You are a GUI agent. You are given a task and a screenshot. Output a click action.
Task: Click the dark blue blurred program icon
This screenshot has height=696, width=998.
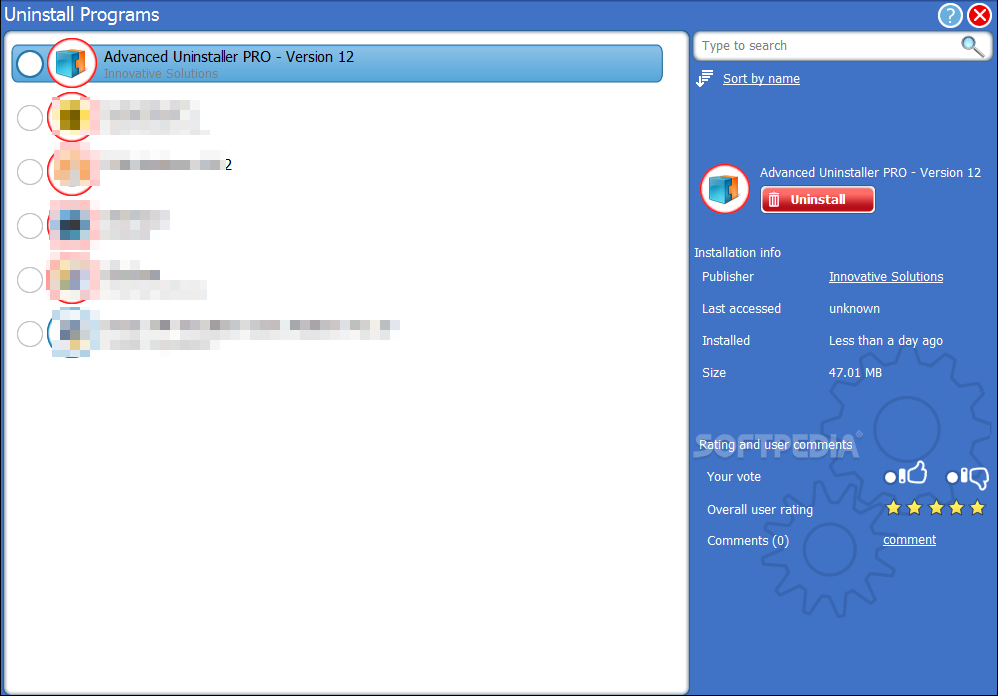[x=72, y=225]
